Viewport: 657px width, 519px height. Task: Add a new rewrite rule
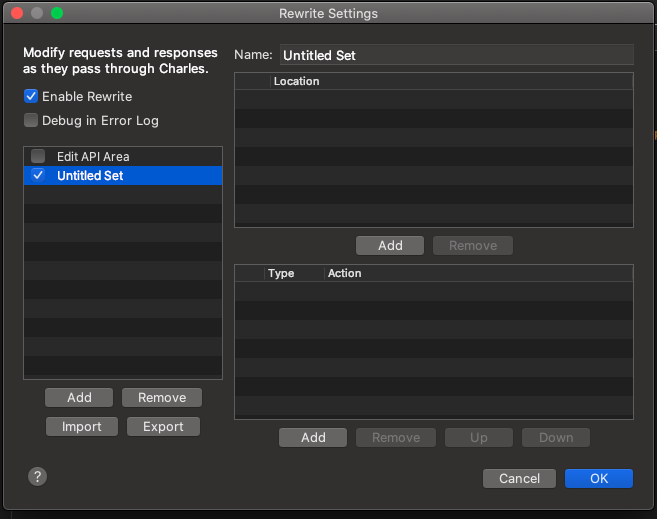(313, 437)
